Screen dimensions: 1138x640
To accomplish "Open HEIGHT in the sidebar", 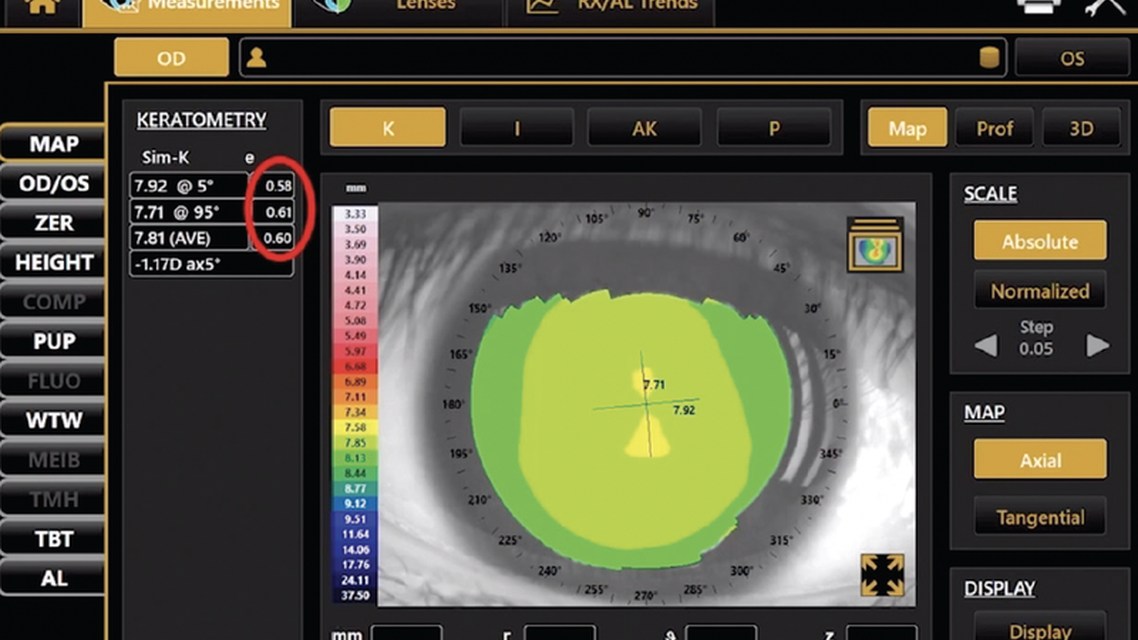I will [x=54, y=261].
